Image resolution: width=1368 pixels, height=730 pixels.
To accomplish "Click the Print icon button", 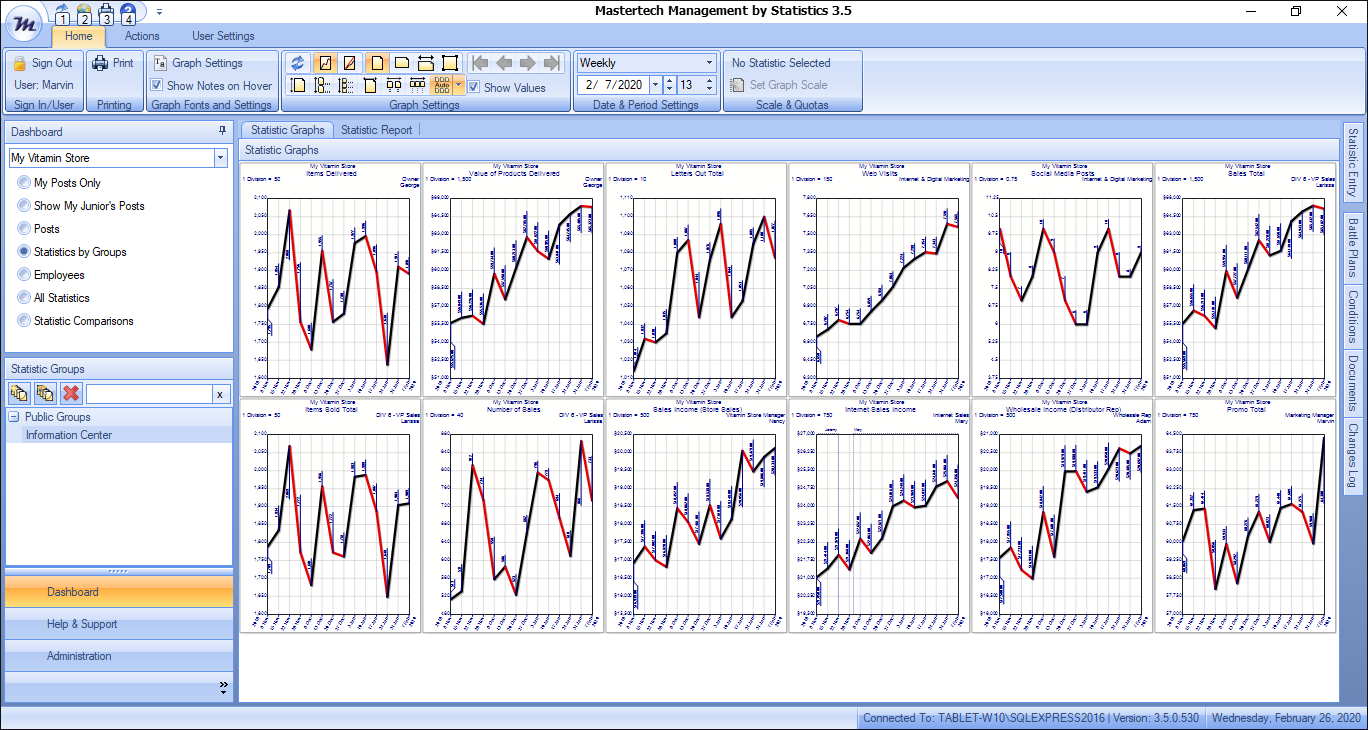I will 113,63.
